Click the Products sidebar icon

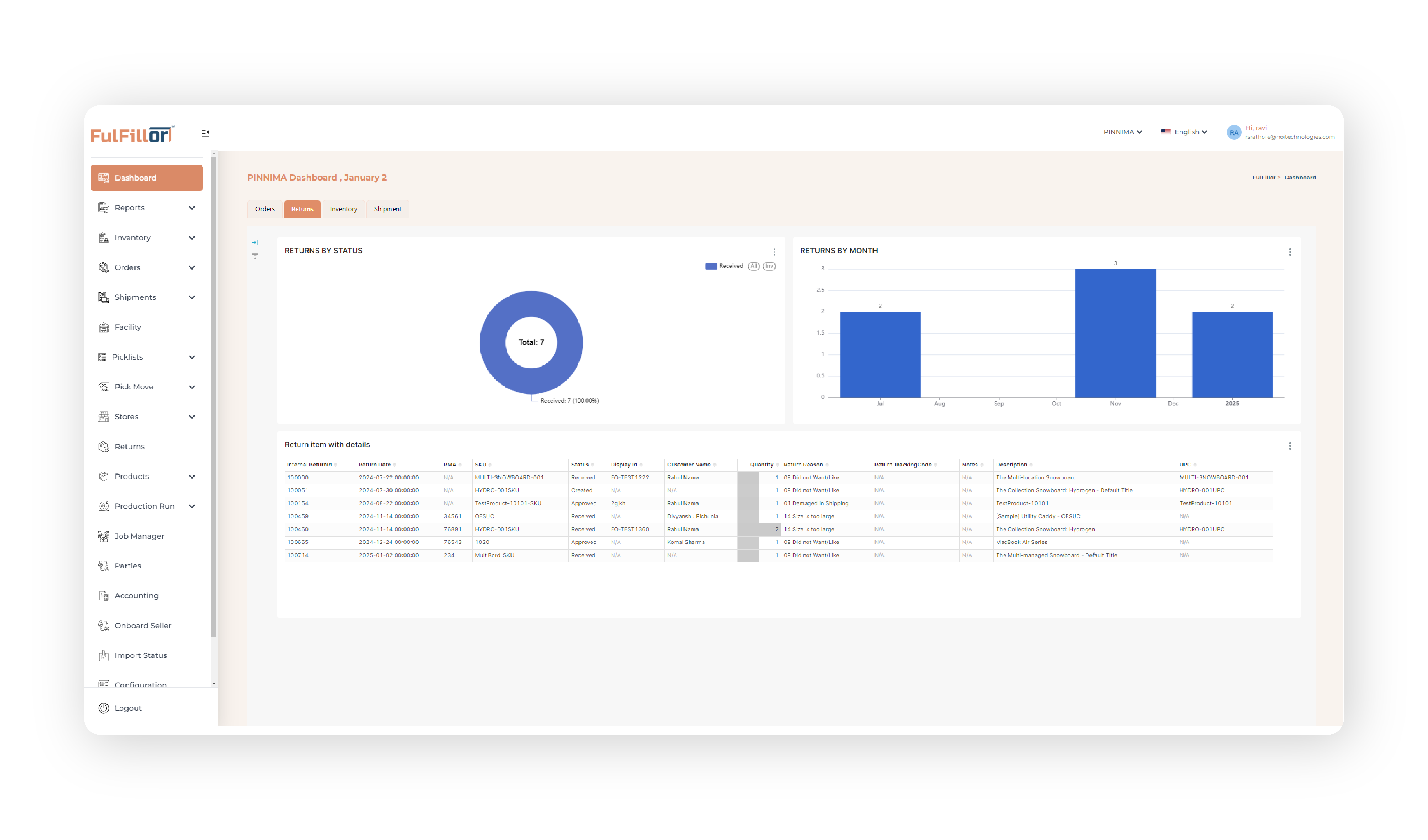[103, 477]
